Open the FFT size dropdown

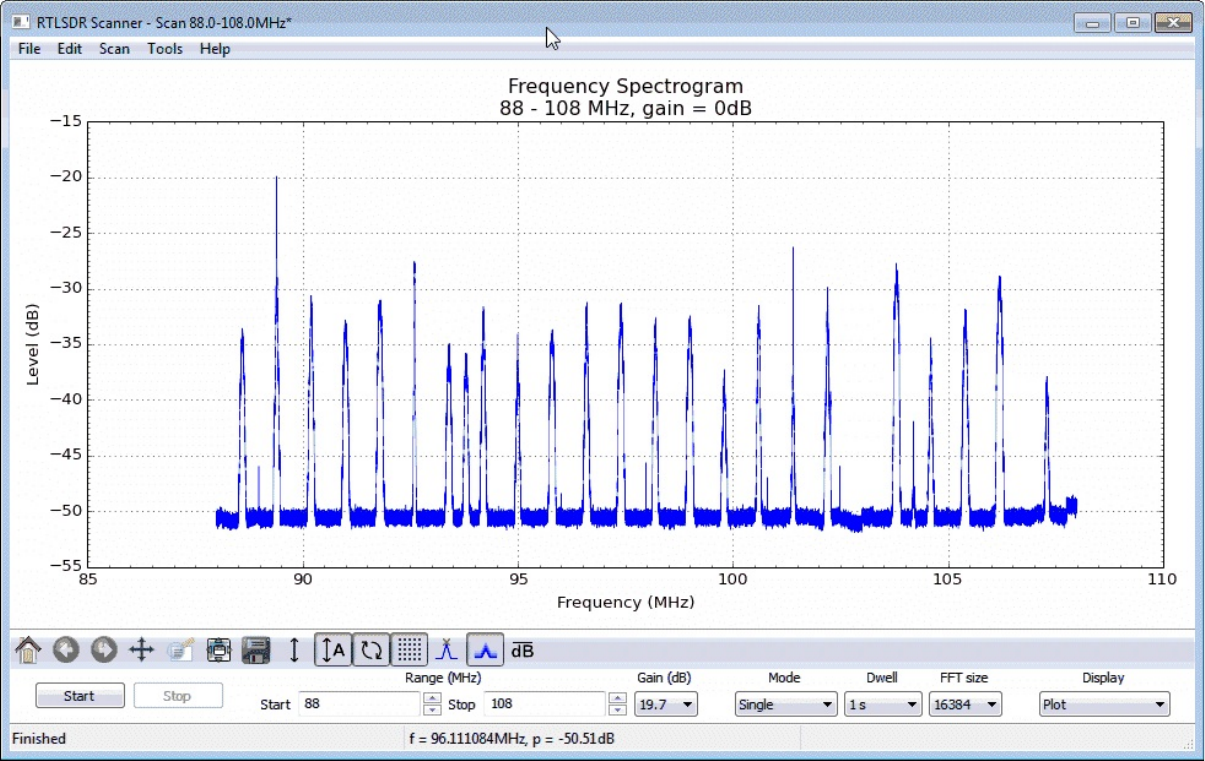[x=964, y=705]
